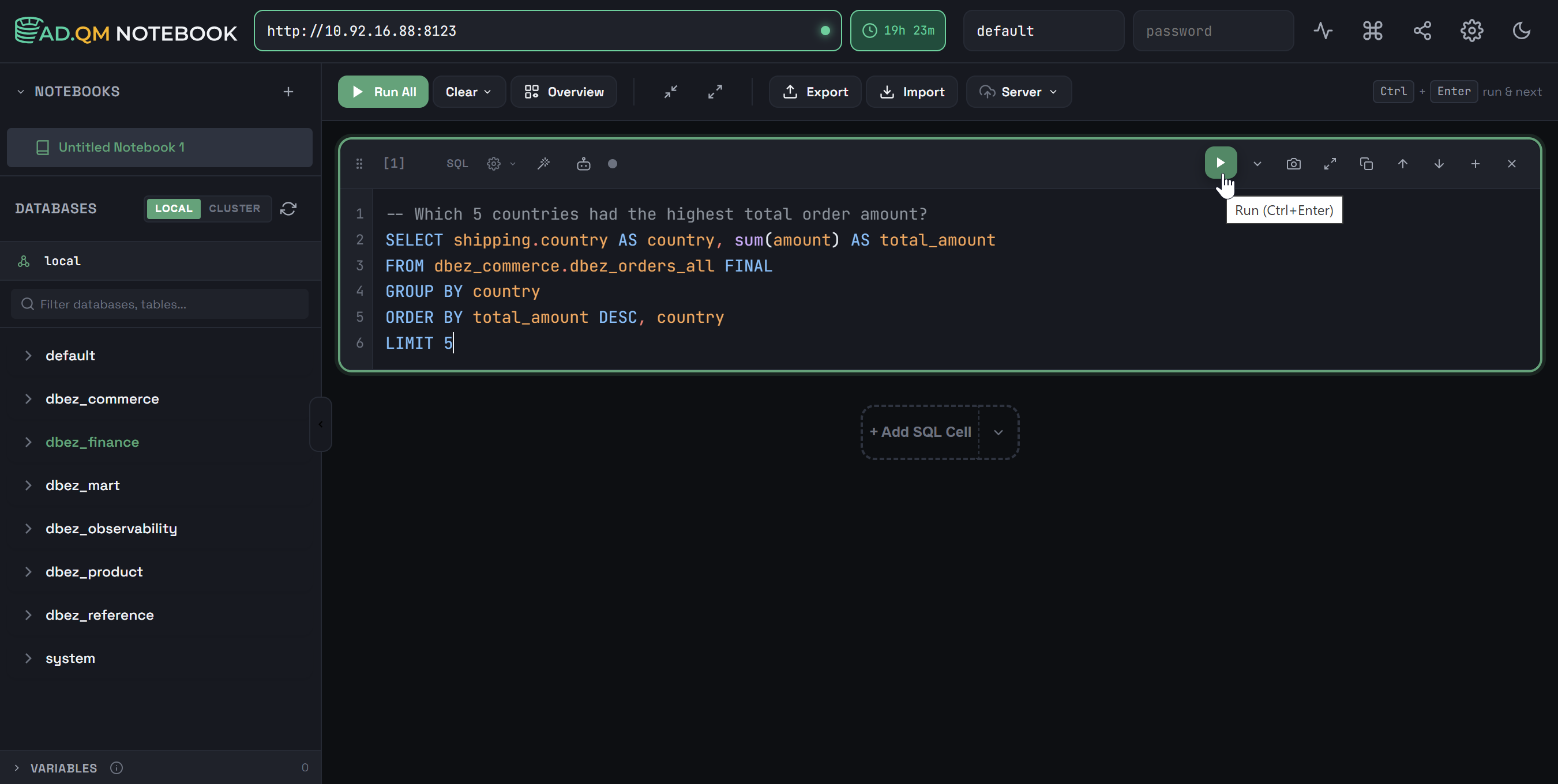1558x784 pixels.
Task: Open Add SQL Cell type dropdown arrow
Action: (x=998, y=432)
